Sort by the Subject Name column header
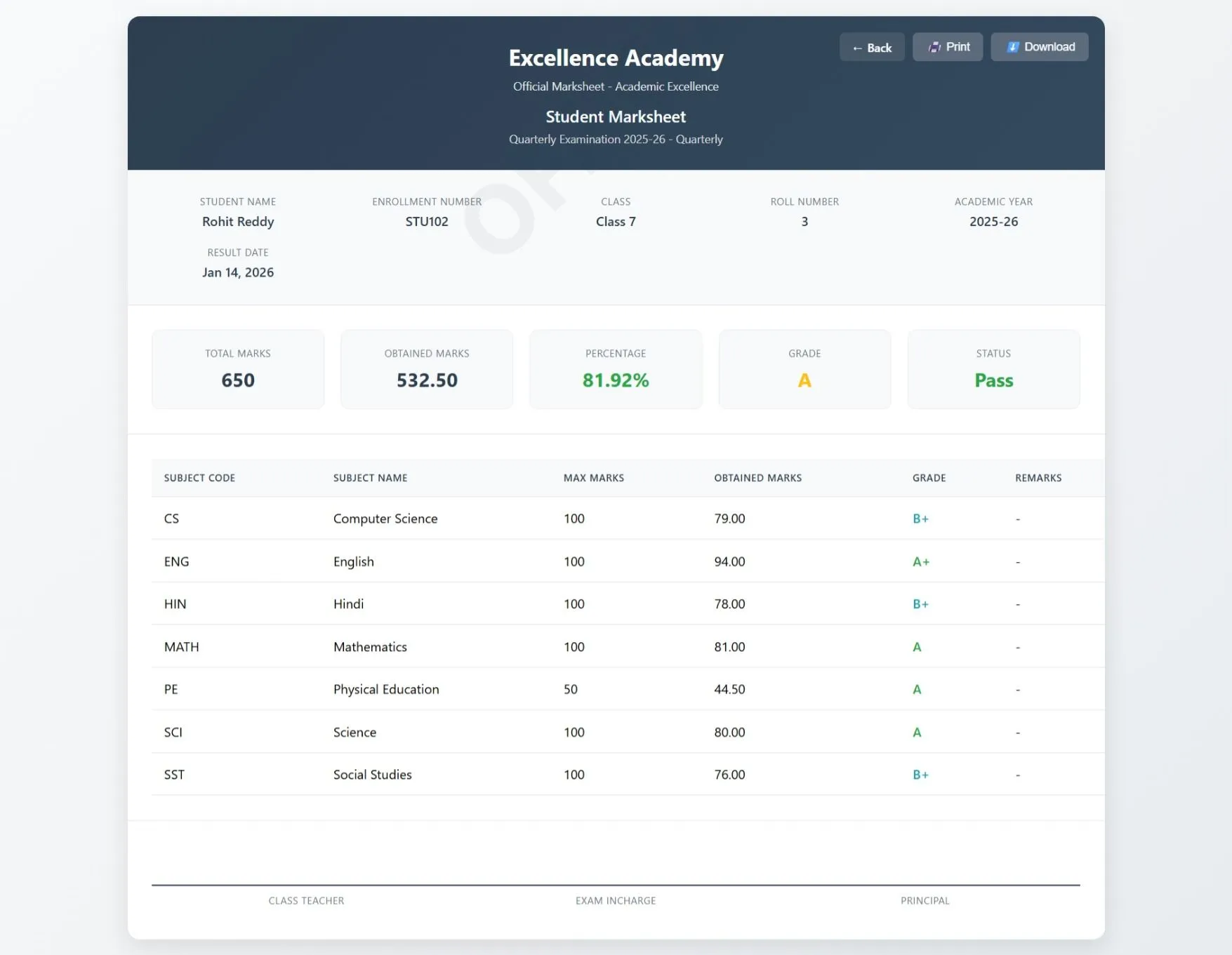1232x955 pixels. coord(369,478)
